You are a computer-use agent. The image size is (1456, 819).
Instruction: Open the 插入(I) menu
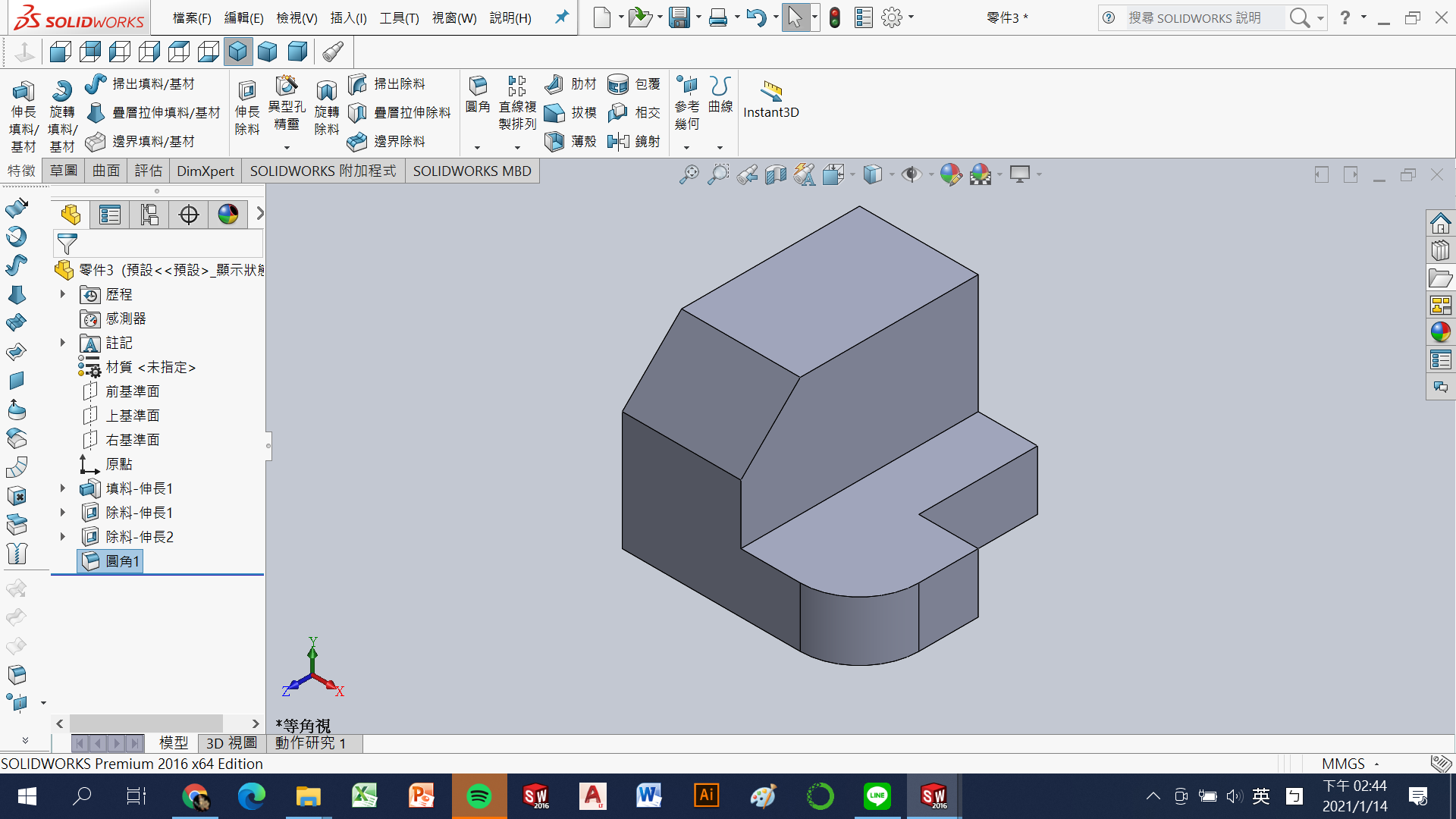click(348, 17)
